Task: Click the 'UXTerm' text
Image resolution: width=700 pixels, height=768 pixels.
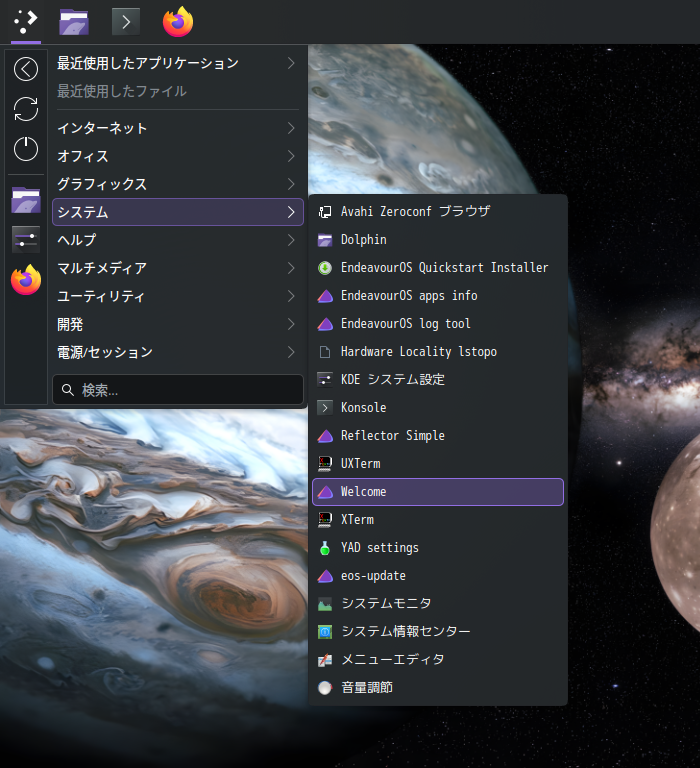Action: click(x=361, y=464)
